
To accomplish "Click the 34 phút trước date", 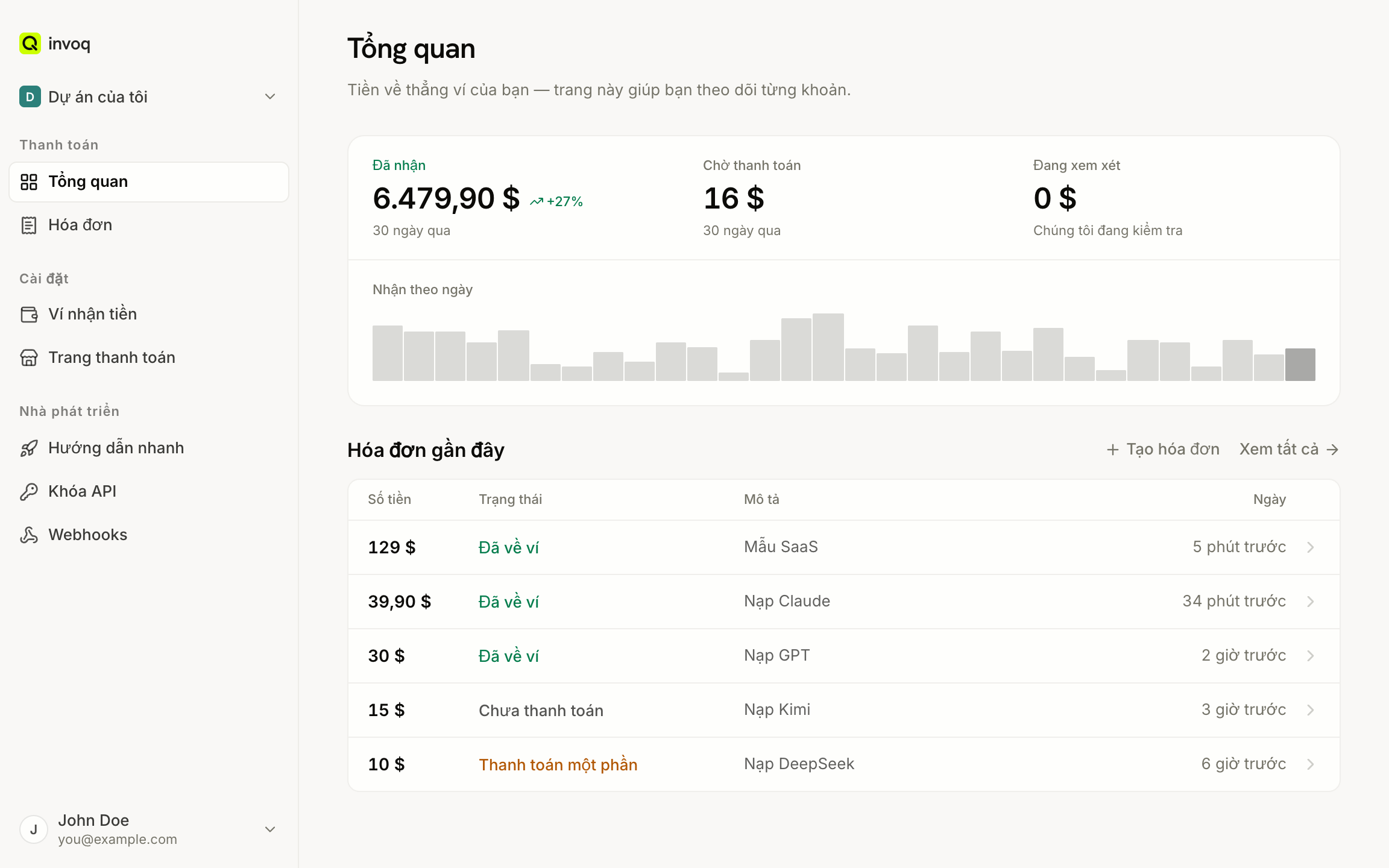I will [1234, 601].
